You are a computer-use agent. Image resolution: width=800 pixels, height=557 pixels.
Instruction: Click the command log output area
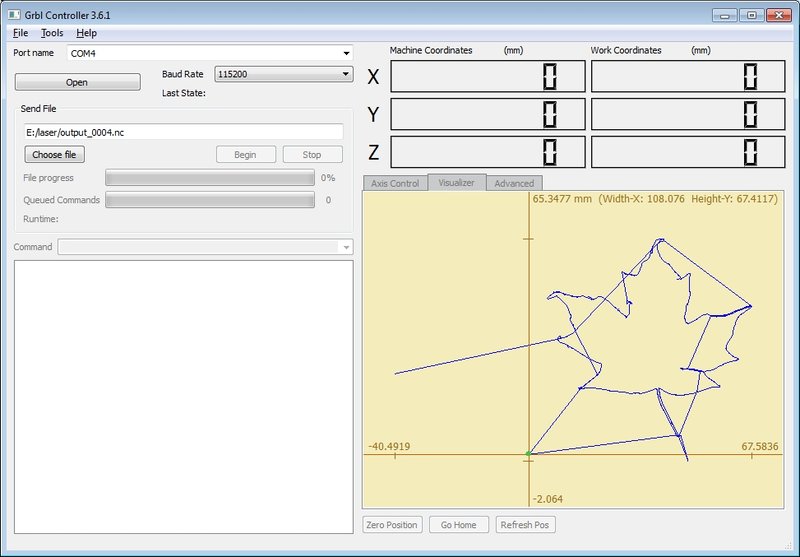184,397
